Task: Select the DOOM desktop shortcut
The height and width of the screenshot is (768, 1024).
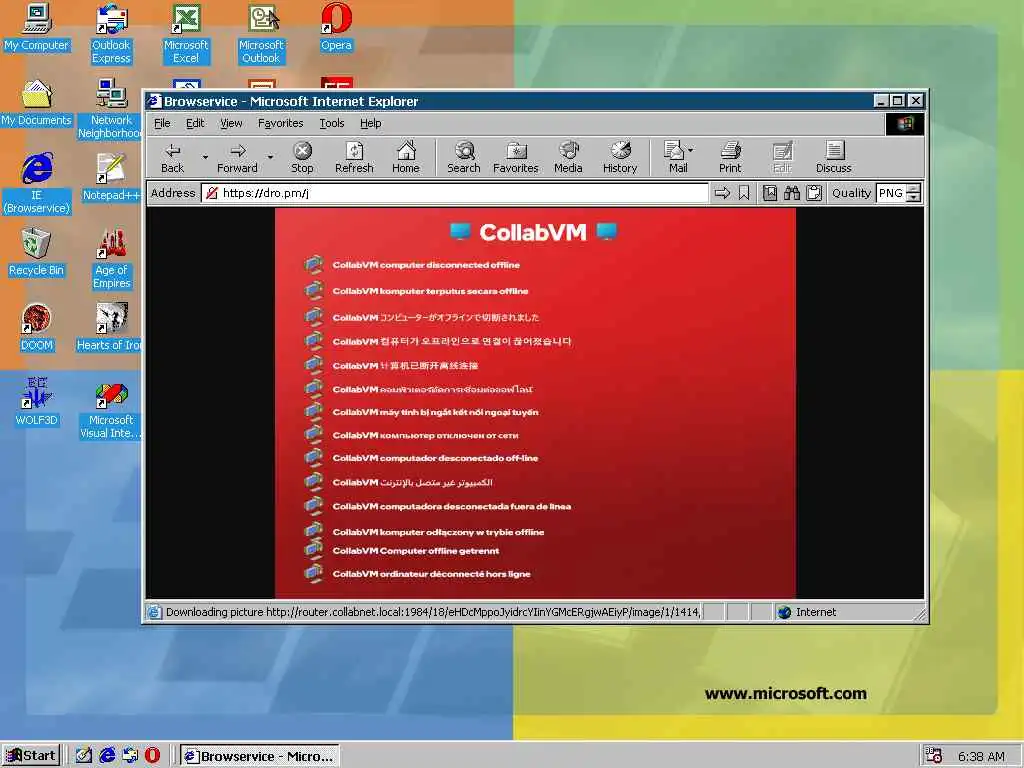Action: [37, 328]
